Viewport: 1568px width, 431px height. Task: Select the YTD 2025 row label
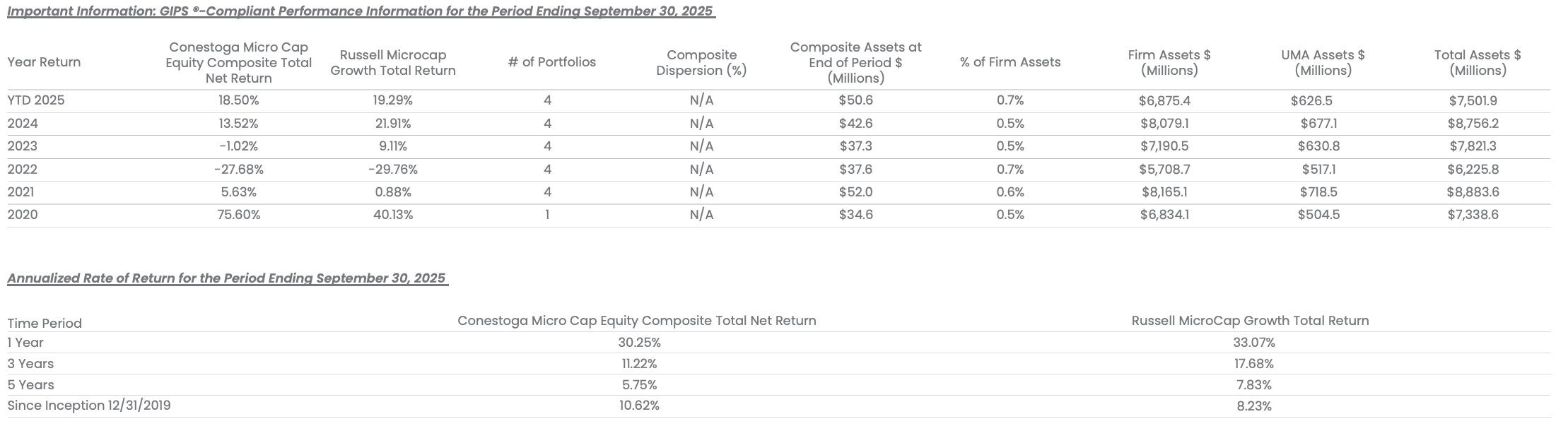coord(36,100)
